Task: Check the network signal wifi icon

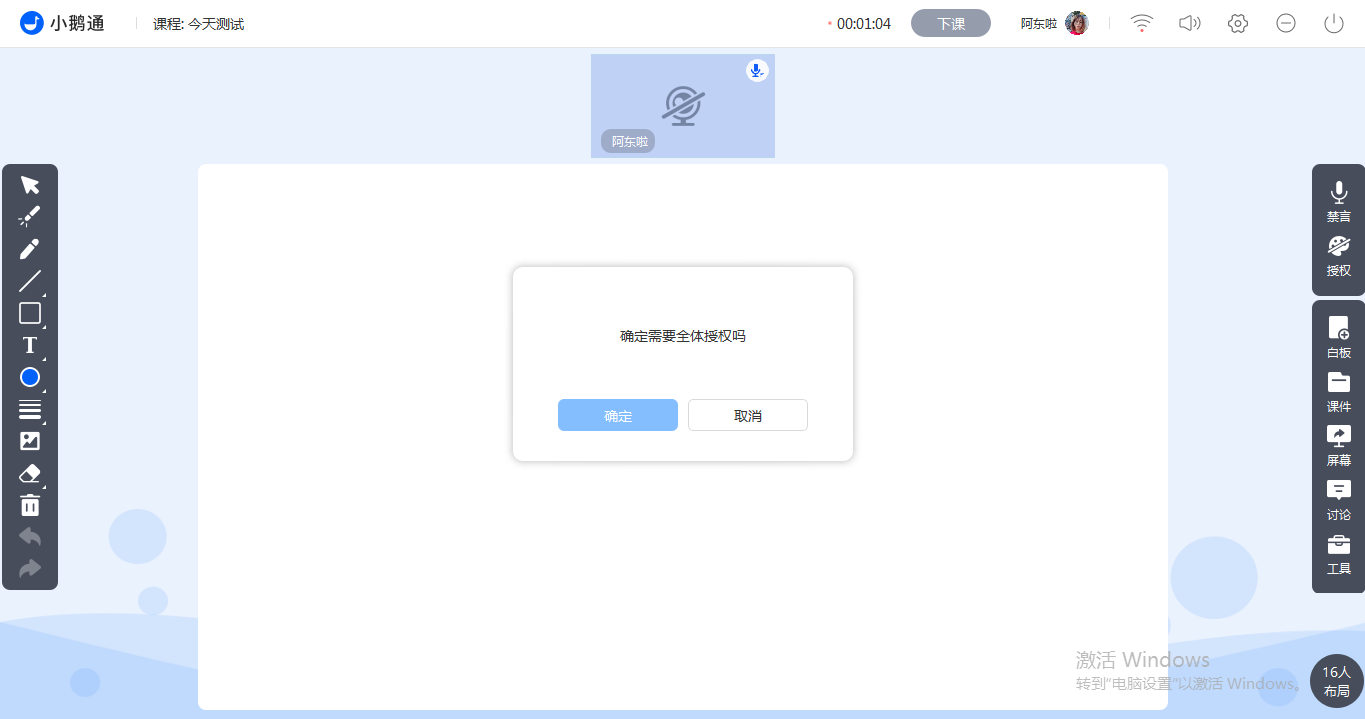Action: tap(1142, 23)
